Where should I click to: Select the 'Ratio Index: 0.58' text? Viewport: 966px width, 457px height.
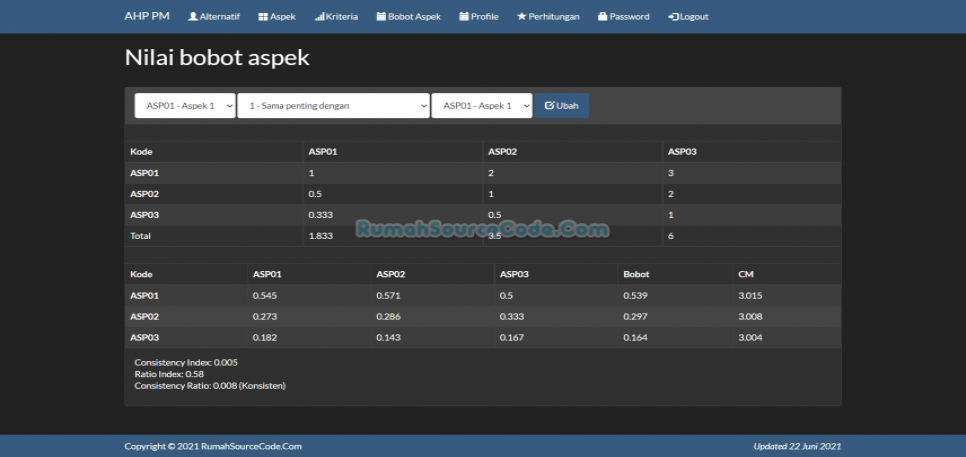coord(169,374)
